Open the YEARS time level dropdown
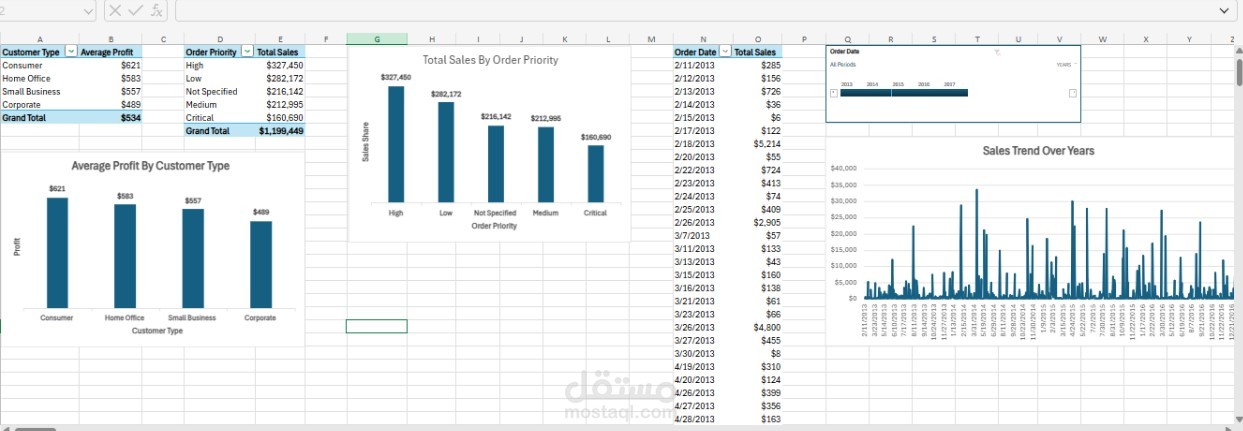The width and height of the screenshot is (1243, 431). (1066, 64)
